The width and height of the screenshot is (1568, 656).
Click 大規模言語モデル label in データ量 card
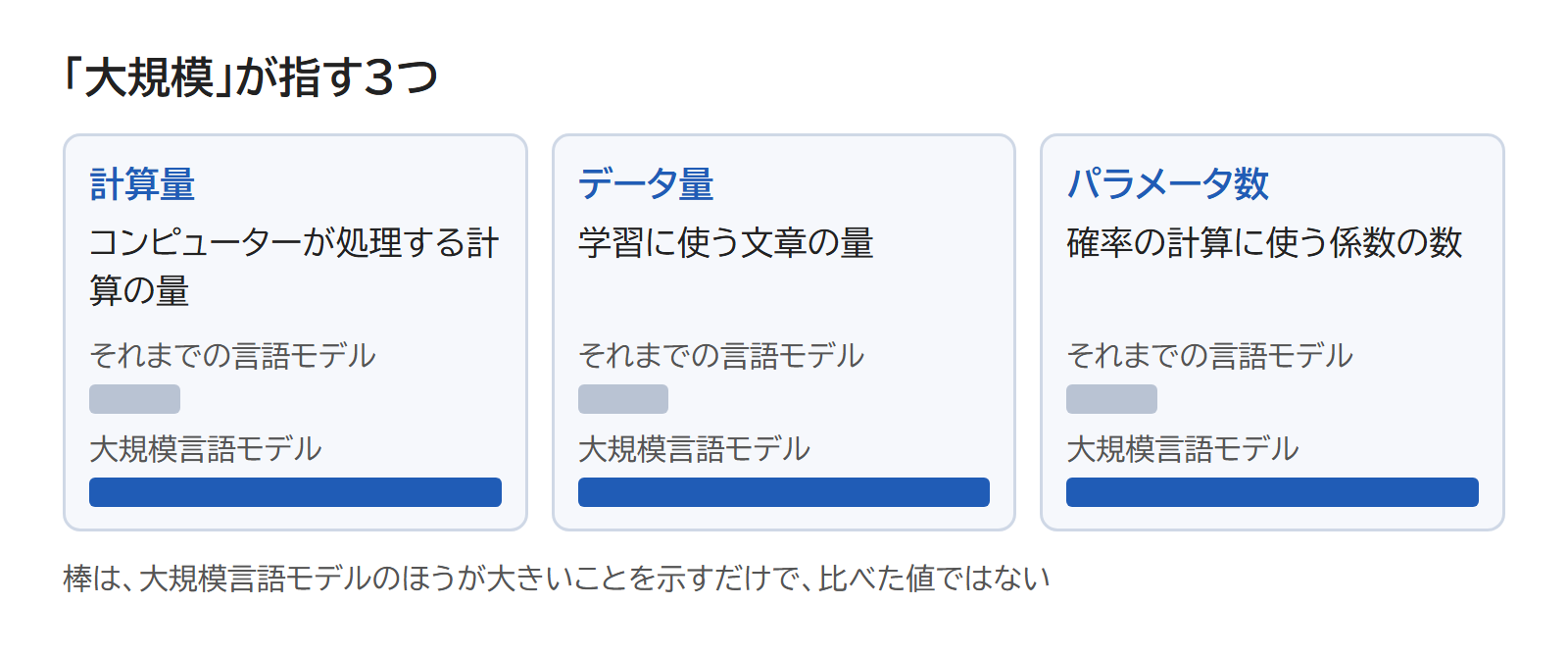coord(694,449)
